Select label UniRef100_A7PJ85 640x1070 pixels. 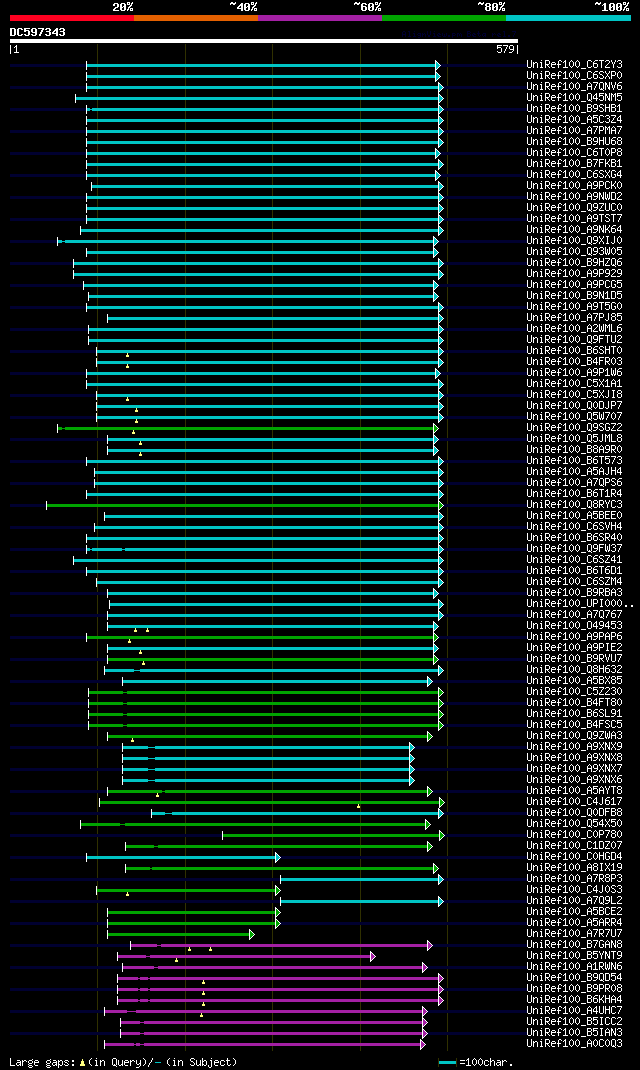[x=574, y=318]
